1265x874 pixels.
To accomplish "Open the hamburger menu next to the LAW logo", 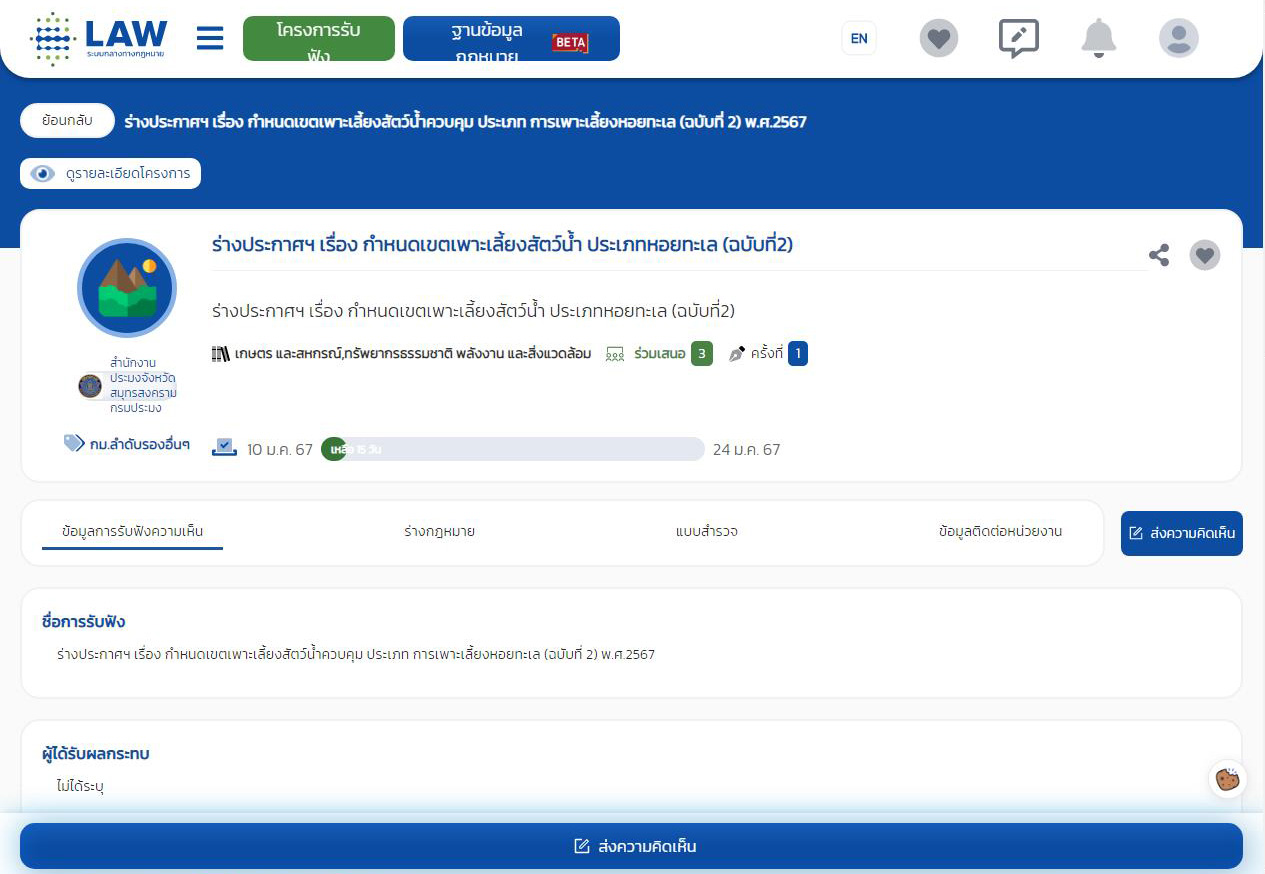I will pos(210,37).
